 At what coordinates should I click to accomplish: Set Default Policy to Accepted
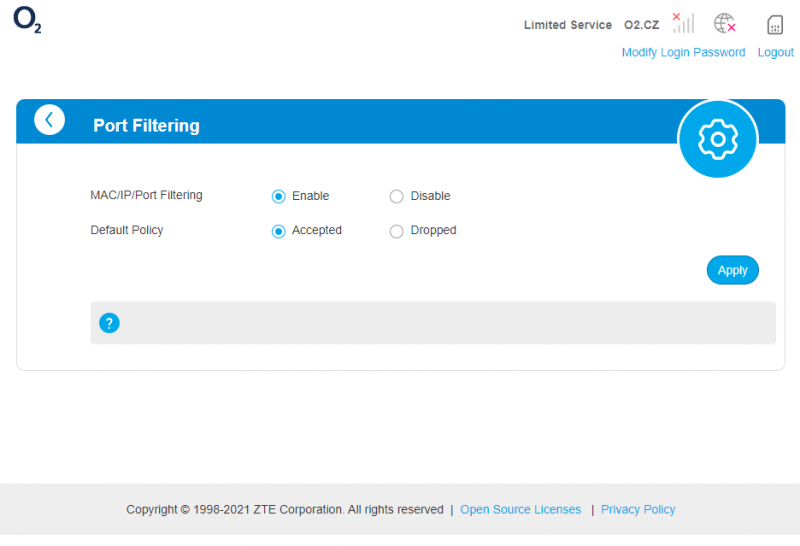(279, 231)
